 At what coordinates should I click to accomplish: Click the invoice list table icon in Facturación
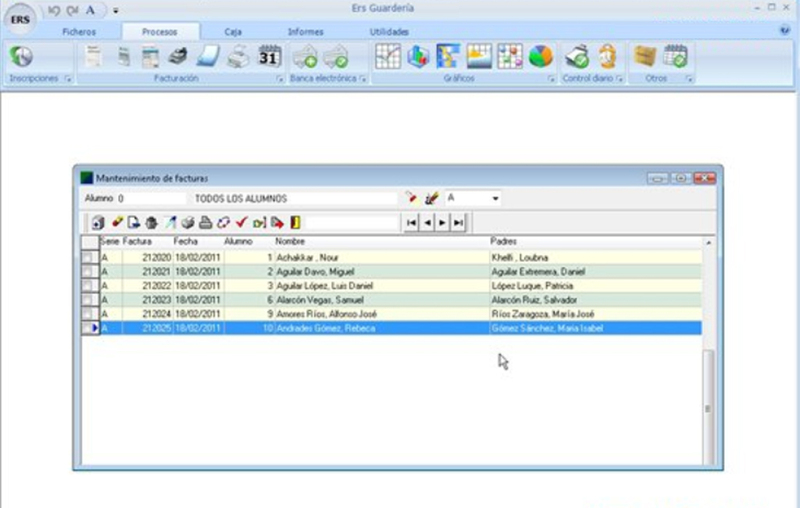151,56
